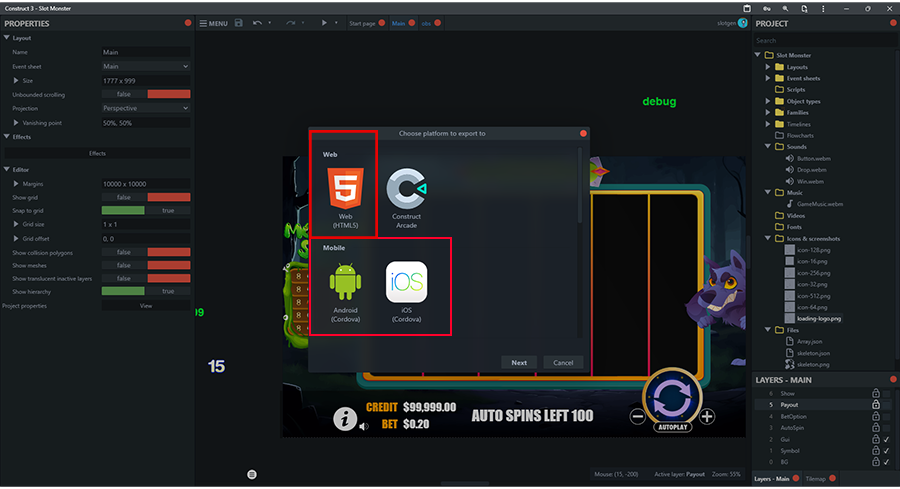This screenshot has height=489, width=900.
Task: Open the MENU hamburger menu
Action: 214,24
